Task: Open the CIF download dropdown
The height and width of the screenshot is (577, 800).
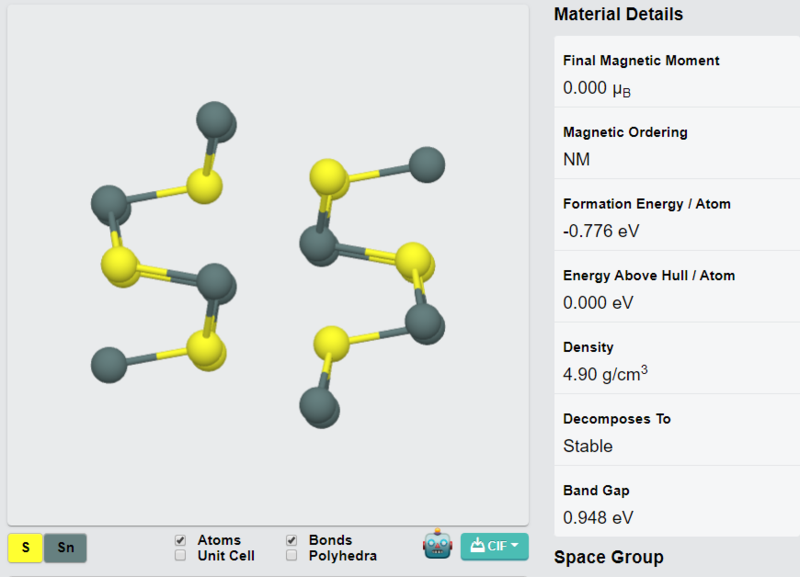Action: point(494,546)
